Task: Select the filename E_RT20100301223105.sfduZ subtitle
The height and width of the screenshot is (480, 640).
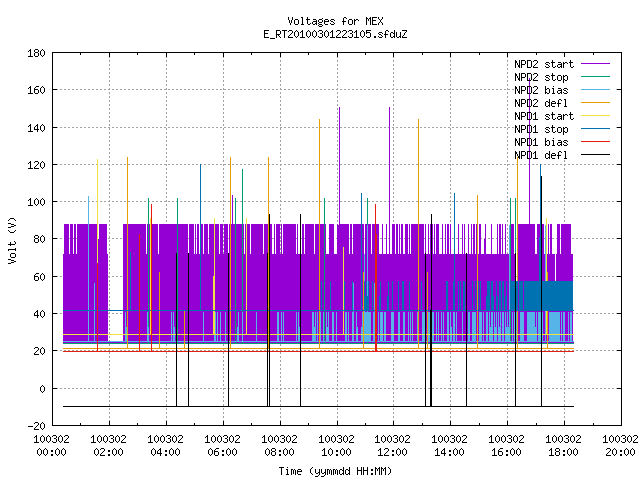Action: [x=335, y=34]
